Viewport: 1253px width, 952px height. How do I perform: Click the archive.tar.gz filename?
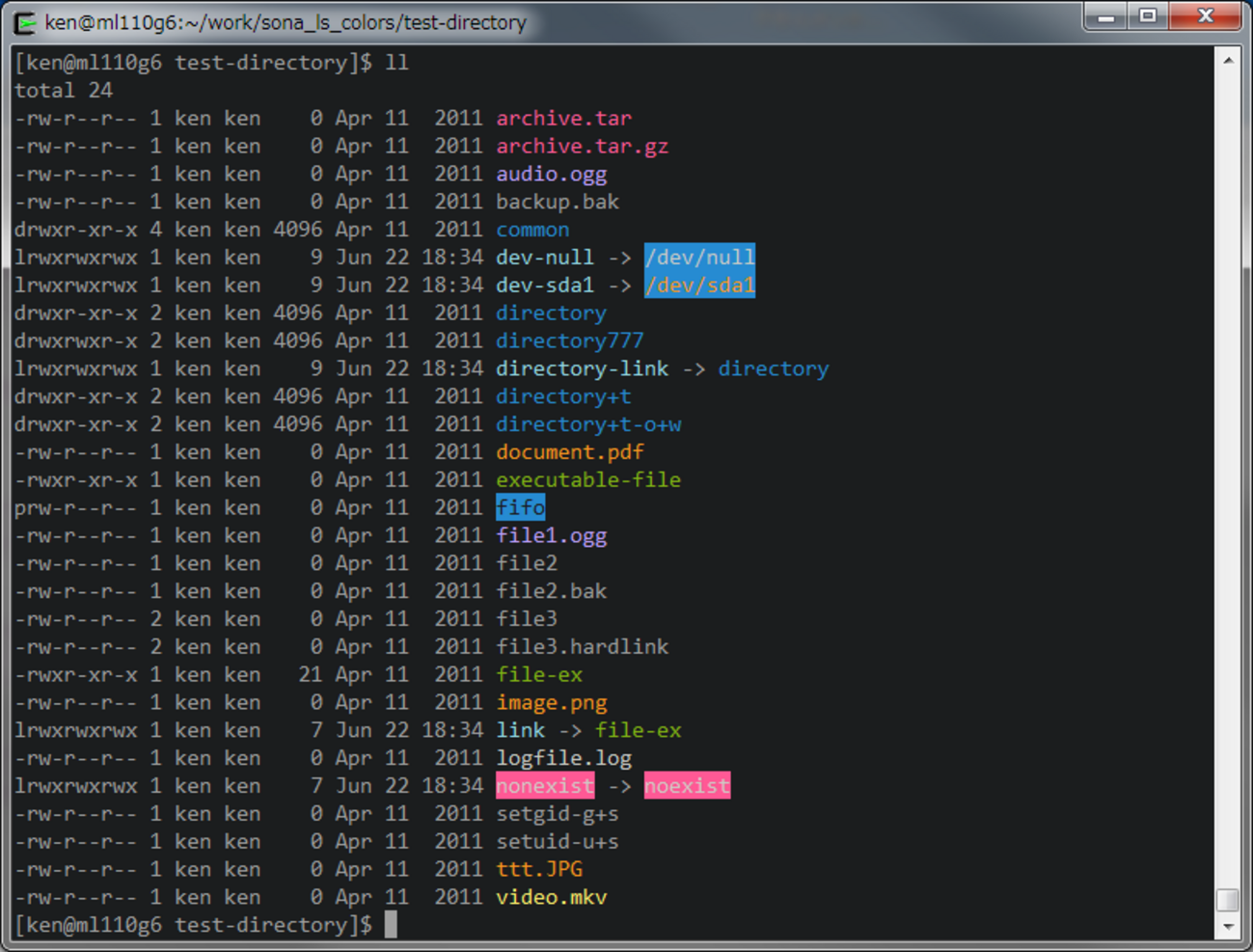pos(582,147)
